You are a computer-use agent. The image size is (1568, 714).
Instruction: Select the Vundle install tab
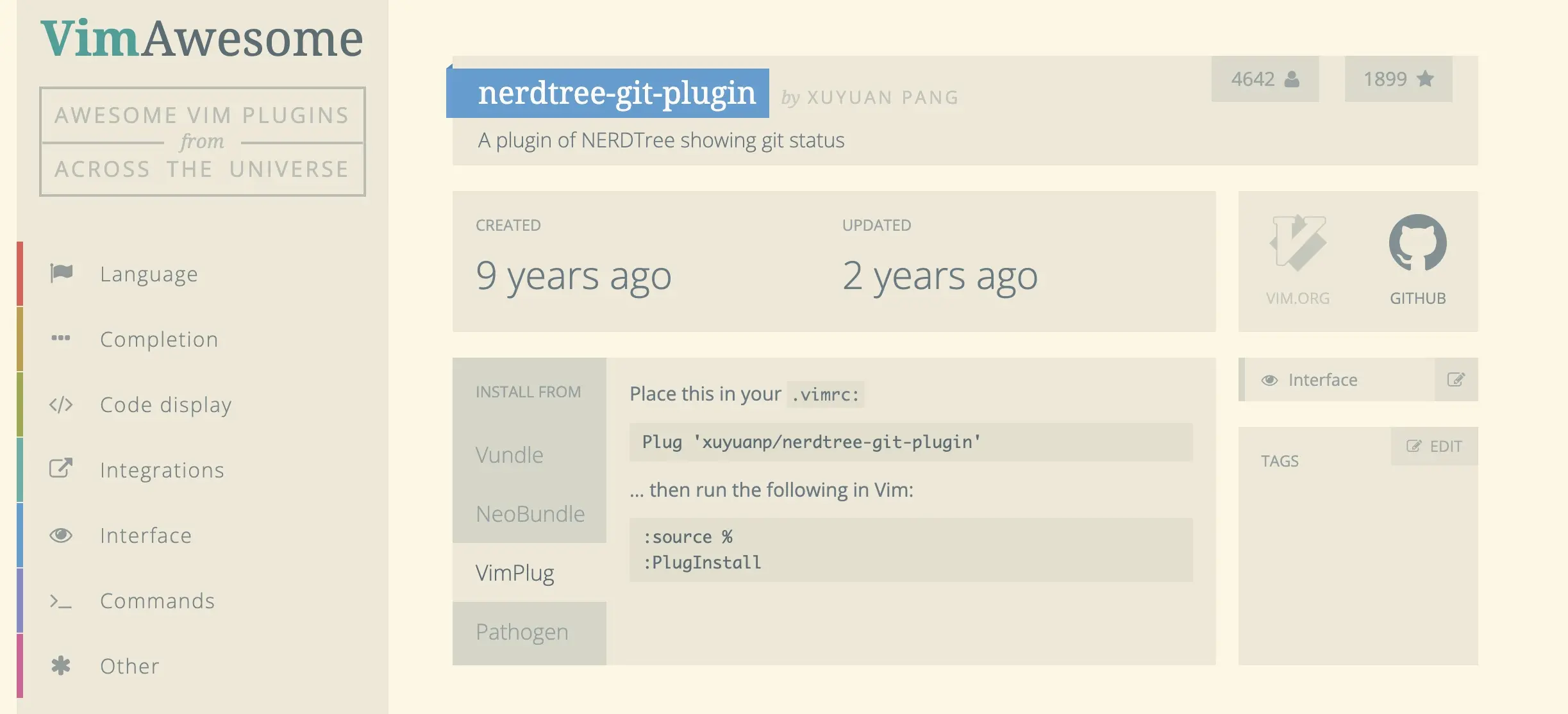pos(510,455)
